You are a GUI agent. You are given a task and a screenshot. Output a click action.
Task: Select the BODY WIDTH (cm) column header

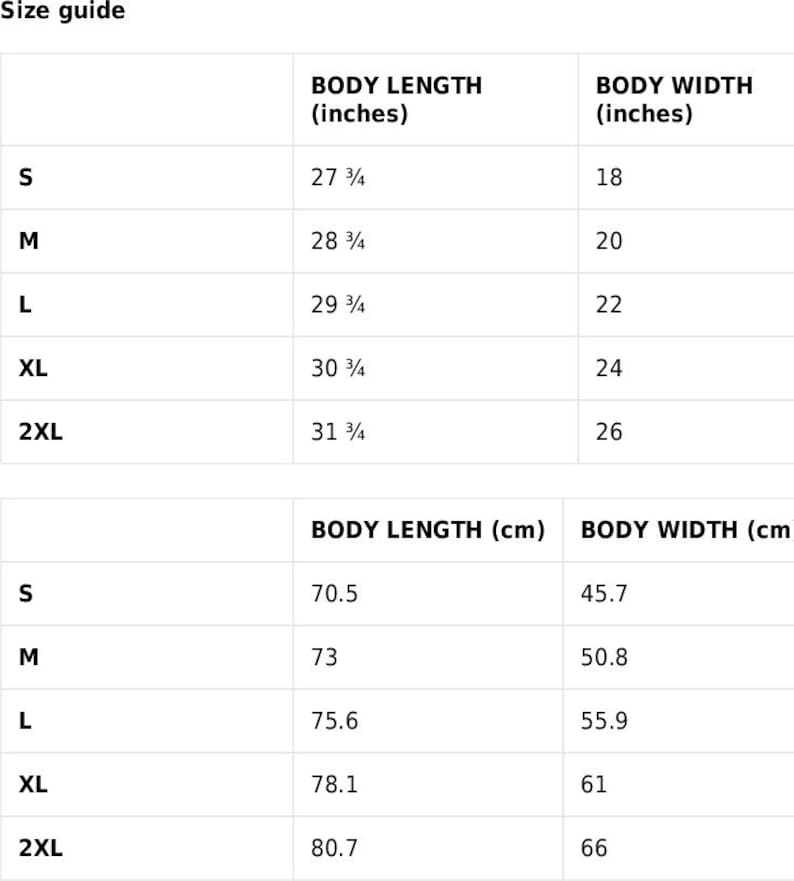point(687,530)
